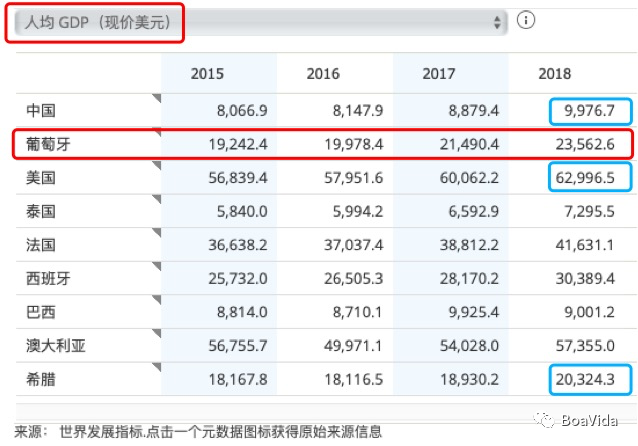Click the value 19,978.4 in the table
The image size is (638, 446).
[x=354, y=144]
